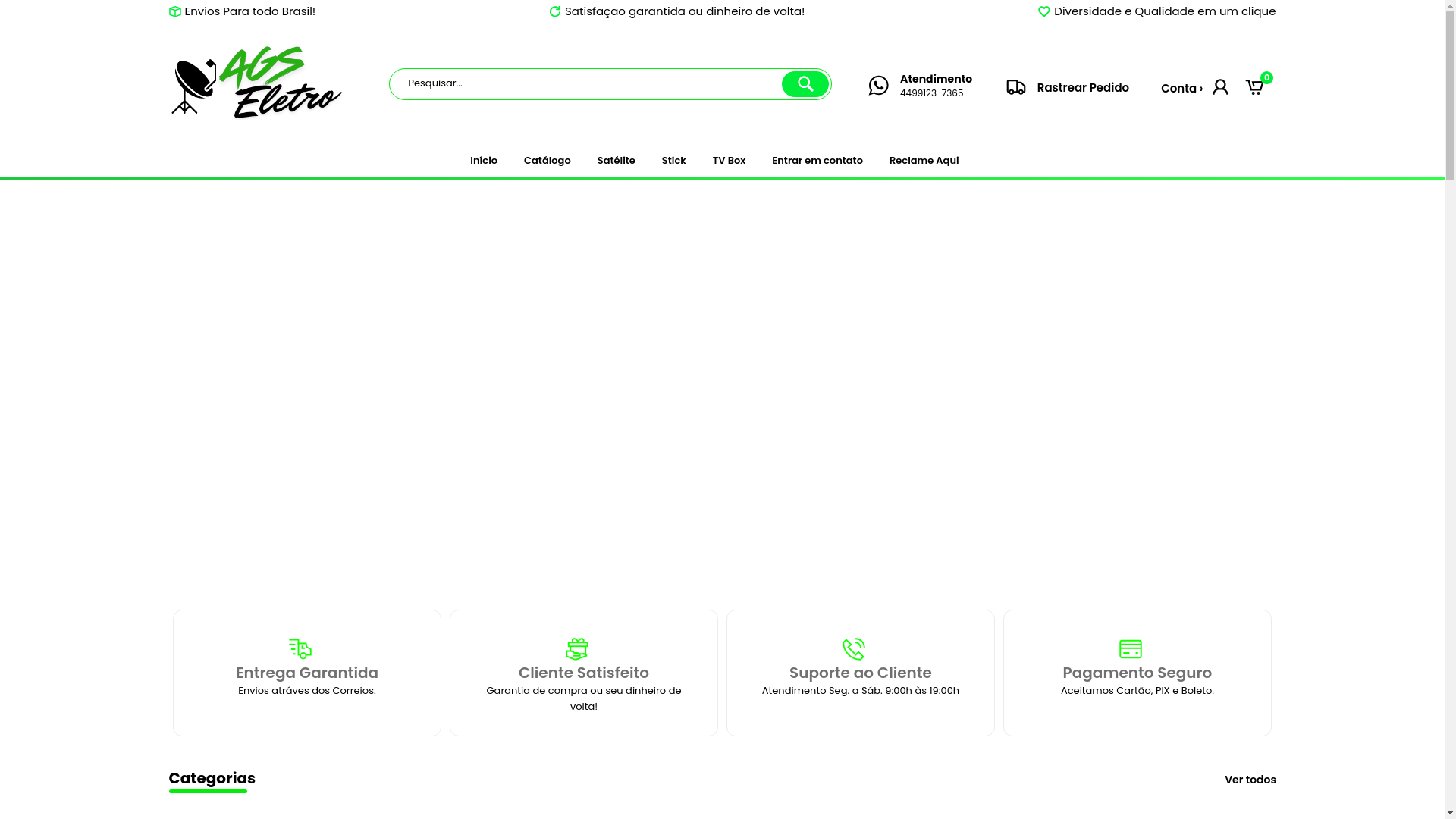Image resolution: width=1456 pixels, height=819 pixels.
Task: Click the WhatsApp Atendimento icon
Action: point(878,86)
